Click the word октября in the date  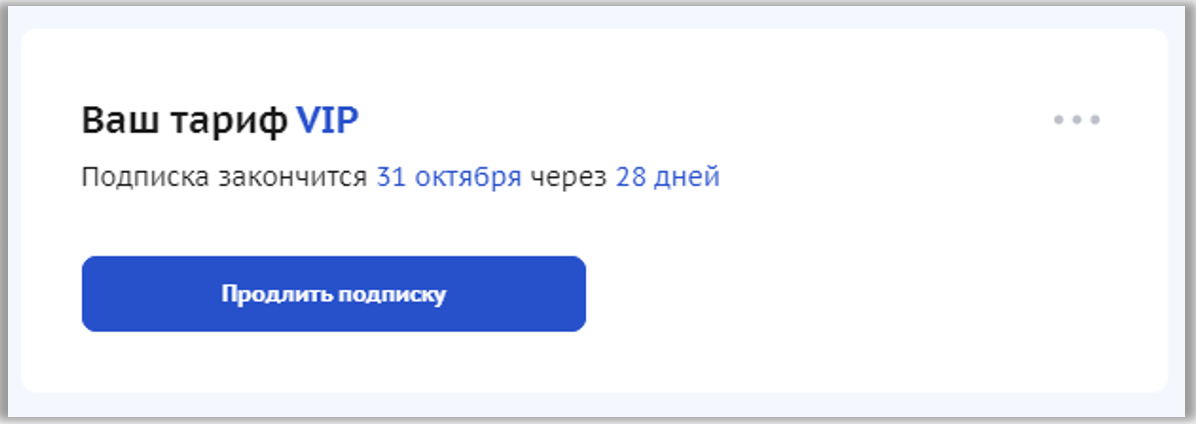[467, 178]
